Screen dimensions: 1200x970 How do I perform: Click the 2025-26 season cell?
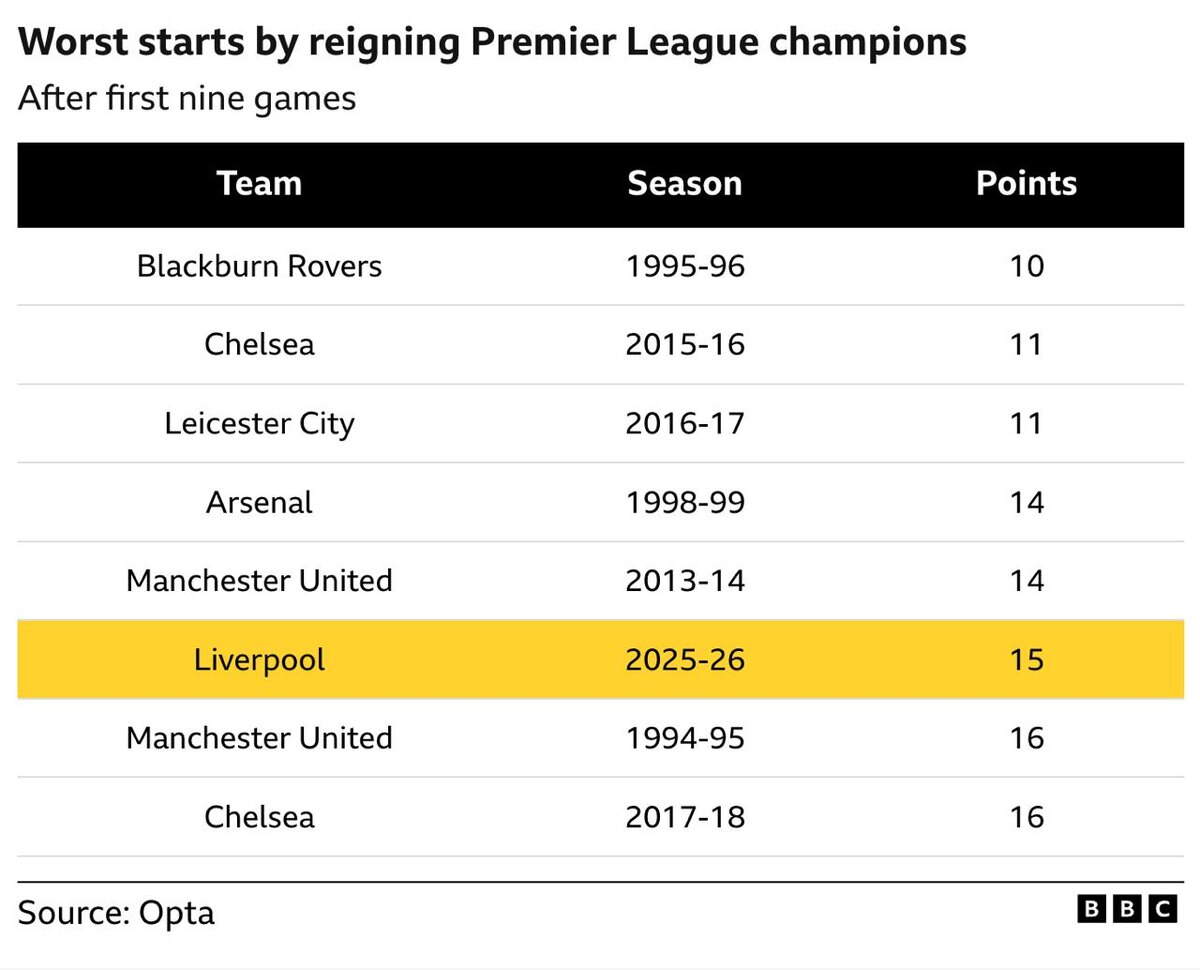tap(685, 660)
